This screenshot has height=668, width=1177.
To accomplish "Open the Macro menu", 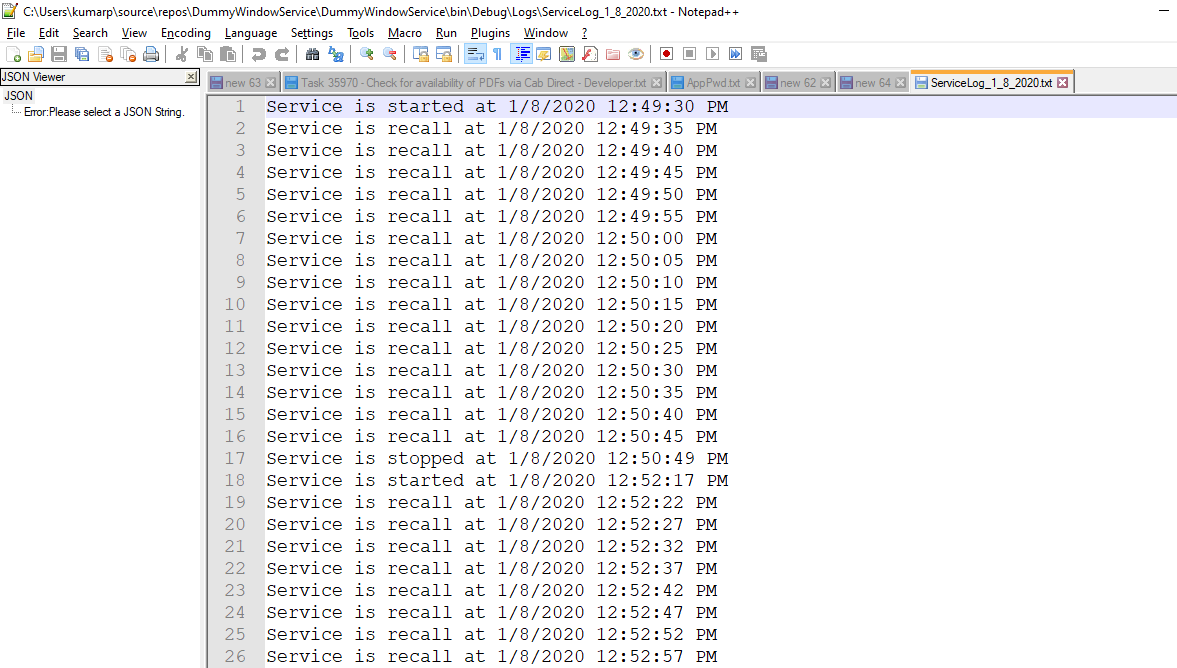I will 404,32.
